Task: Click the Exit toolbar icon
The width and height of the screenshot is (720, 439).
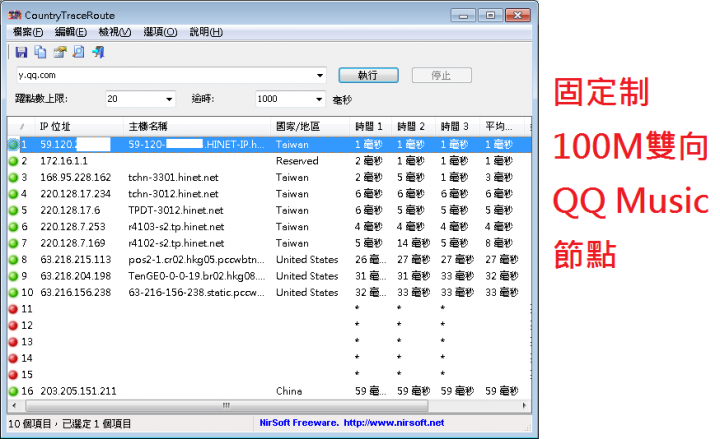Action: click(x=98, y=52)
